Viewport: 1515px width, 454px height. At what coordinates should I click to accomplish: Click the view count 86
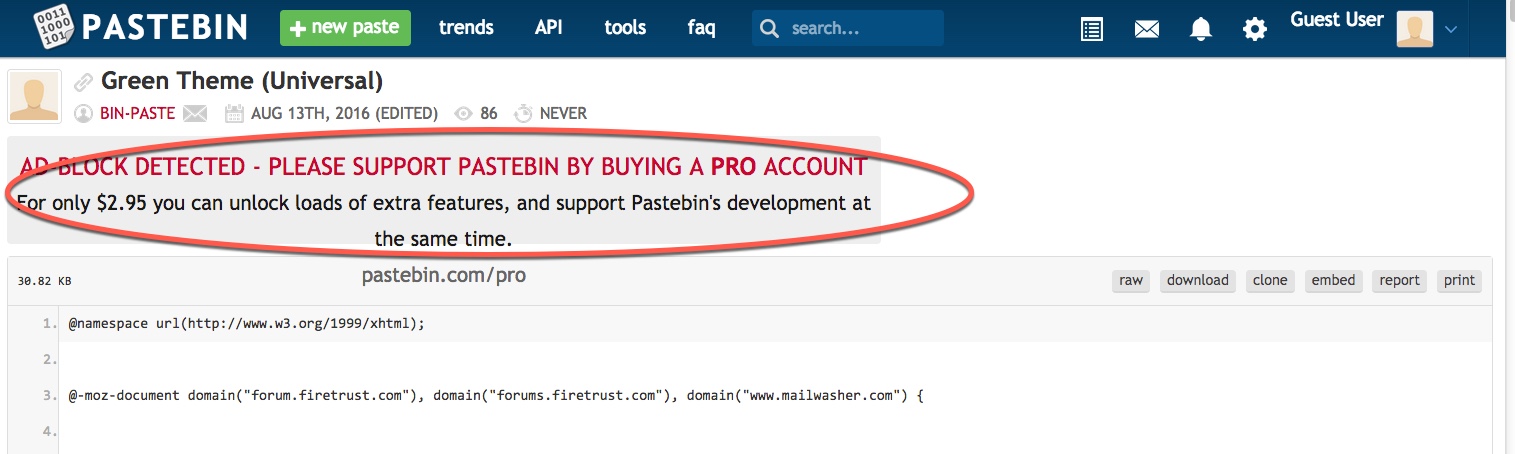(489, 113)
